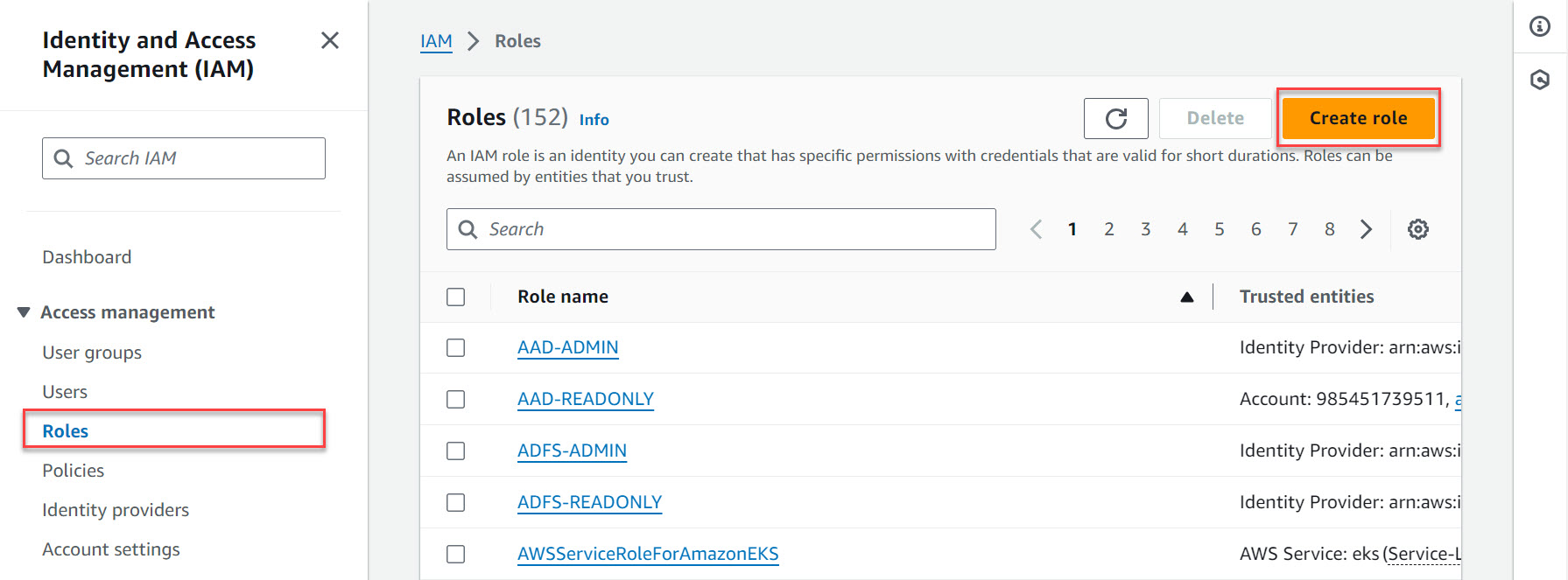The height and width of the screenshot is (580, 1568).
Task: Click the hexagon icon in the right sidebar
Action: pyautogui.click(x=1539, y=80)
